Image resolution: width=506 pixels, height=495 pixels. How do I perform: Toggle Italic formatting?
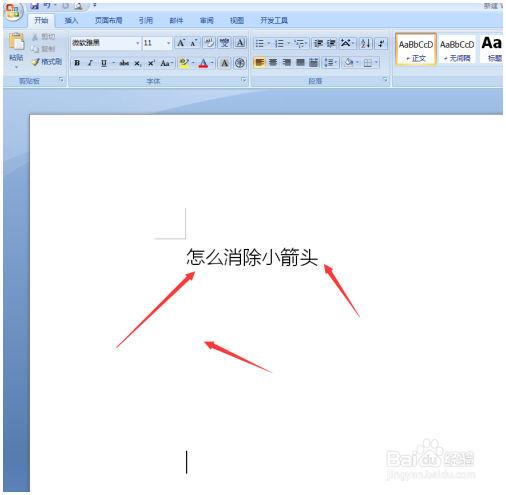90,63
